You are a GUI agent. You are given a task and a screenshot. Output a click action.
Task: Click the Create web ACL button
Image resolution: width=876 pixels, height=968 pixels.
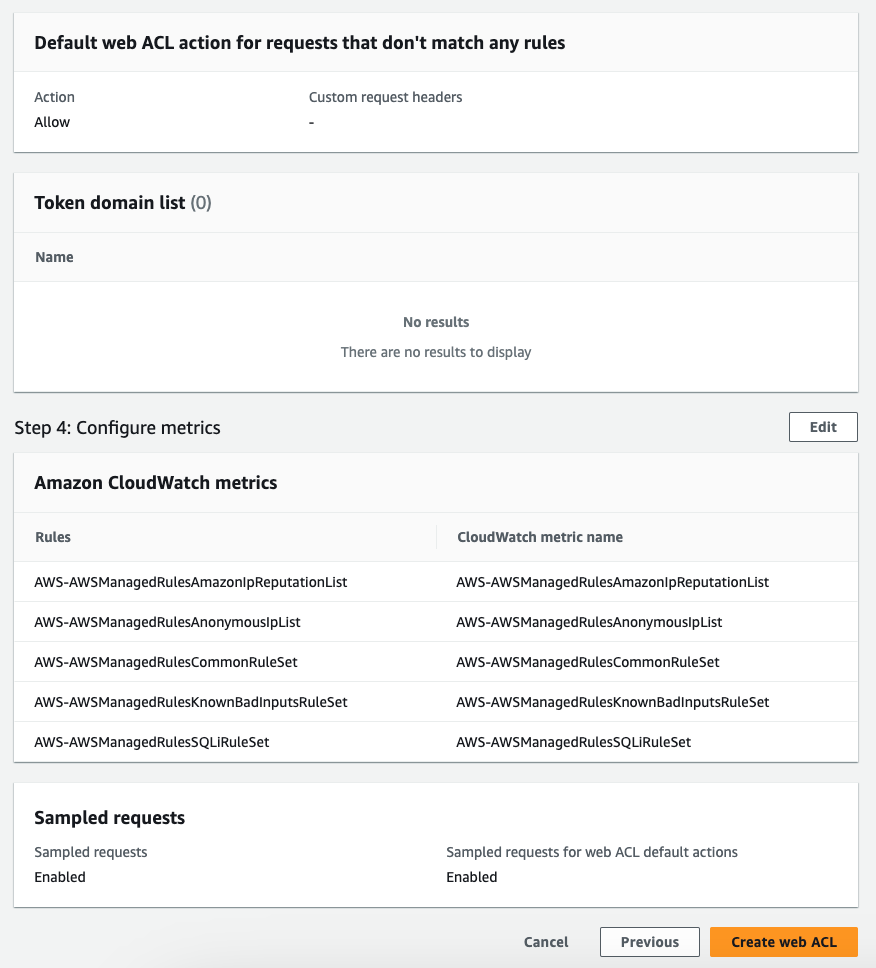pyautogui.click(x=783, y=942)
